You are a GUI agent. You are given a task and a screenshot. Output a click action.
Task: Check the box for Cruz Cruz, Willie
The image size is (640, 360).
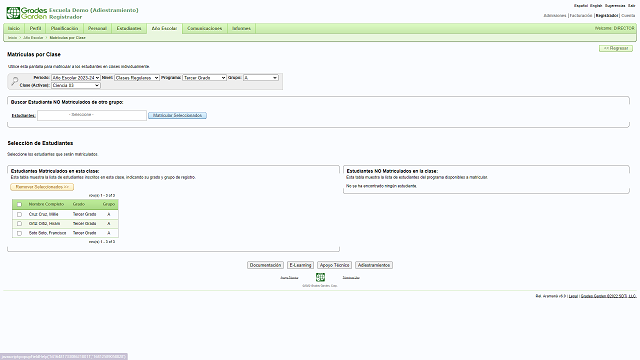19,214
